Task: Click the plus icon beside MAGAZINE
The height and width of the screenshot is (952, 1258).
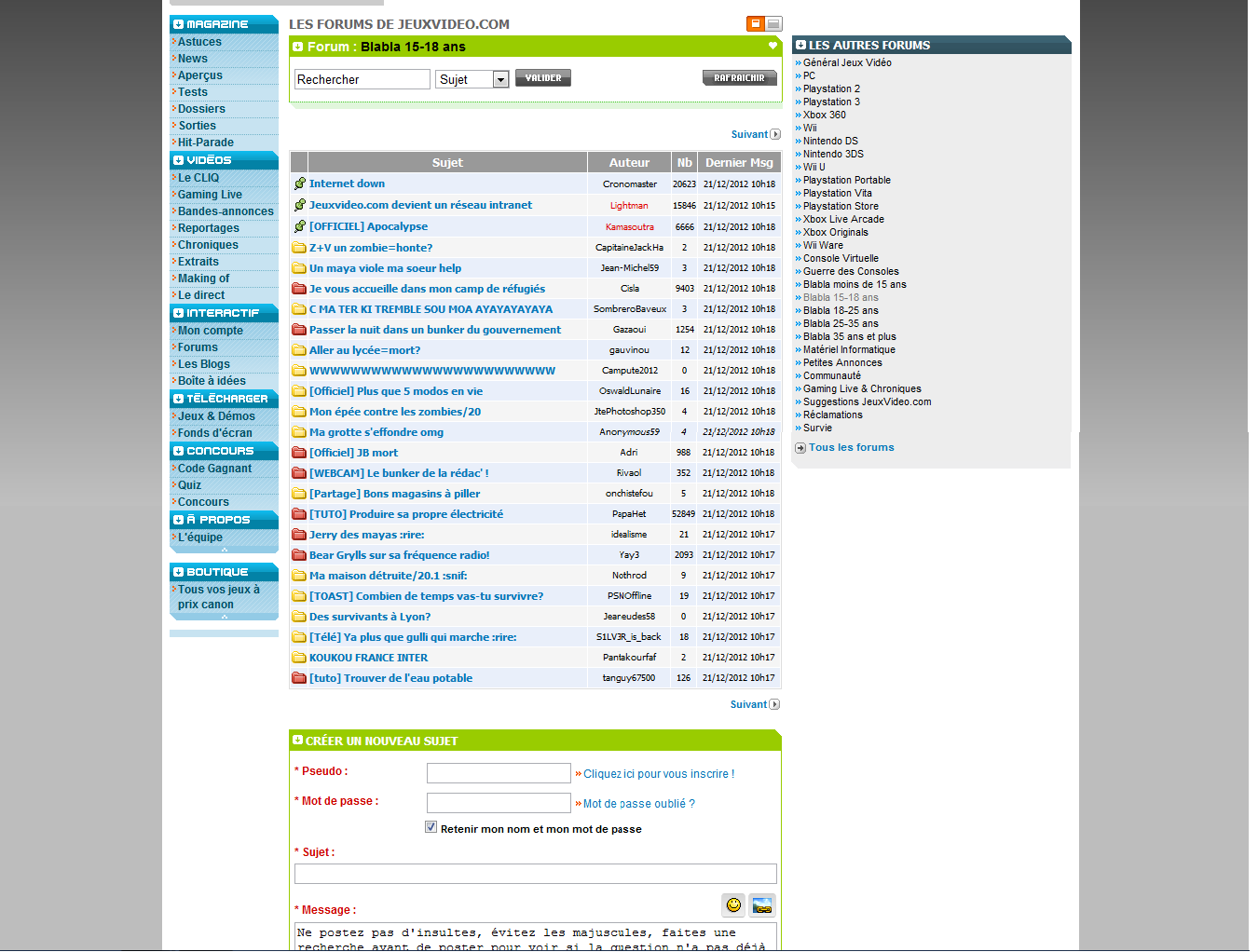Action: [178, 24]
